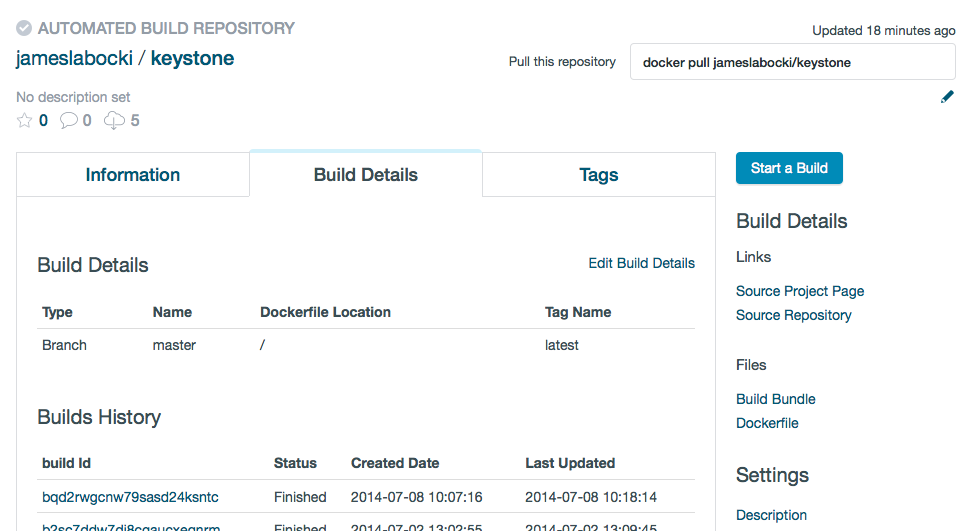
Task: Click the docker pull command field
Action: click(x=792, y=62)
